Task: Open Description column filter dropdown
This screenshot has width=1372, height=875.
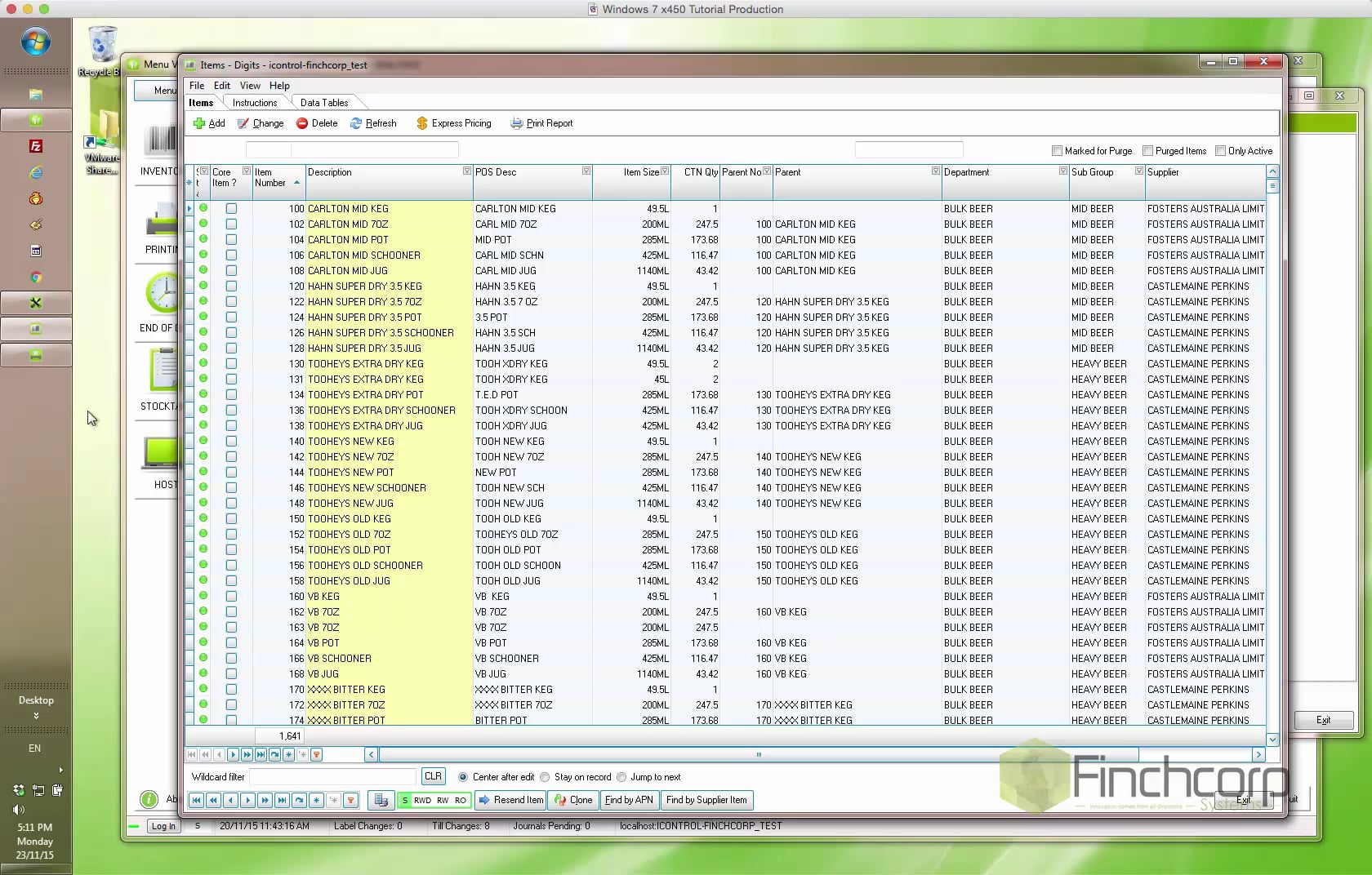Action: click(x=467, y=171)
